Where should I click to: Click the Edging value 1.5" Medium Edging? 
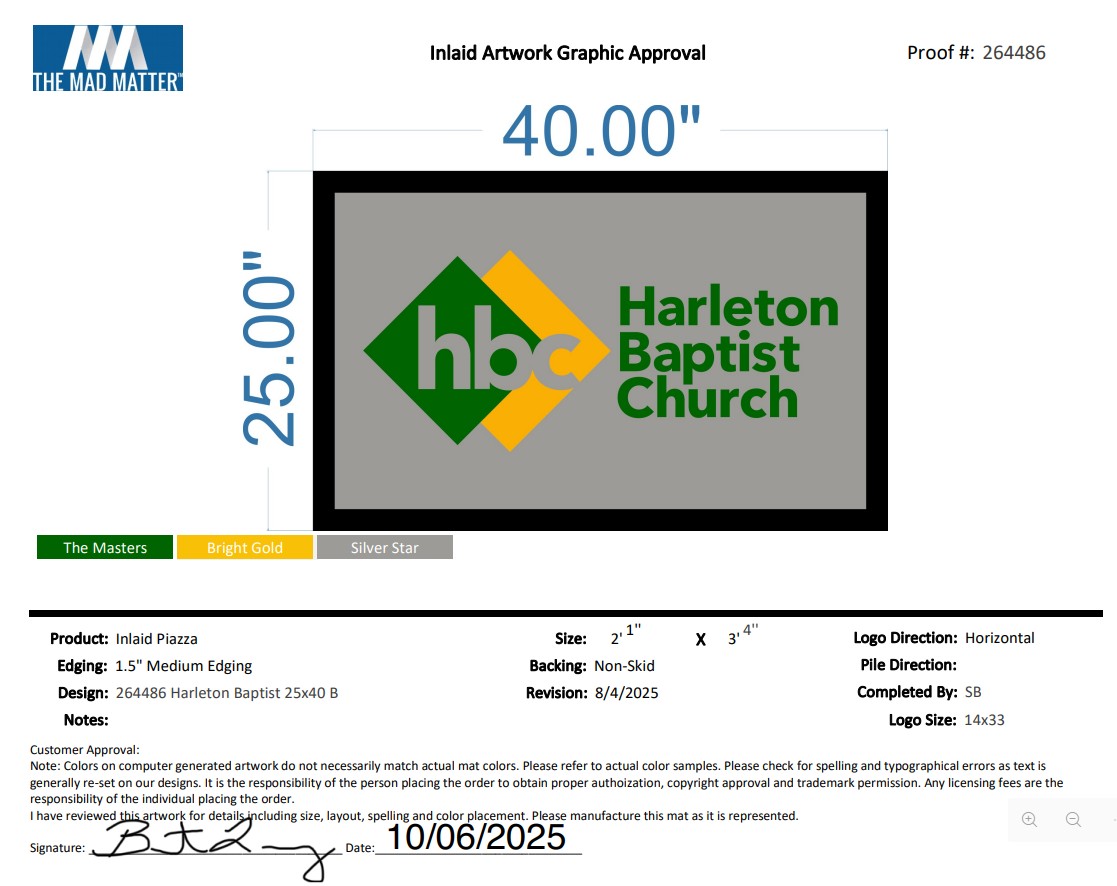(x=183, y=666)
